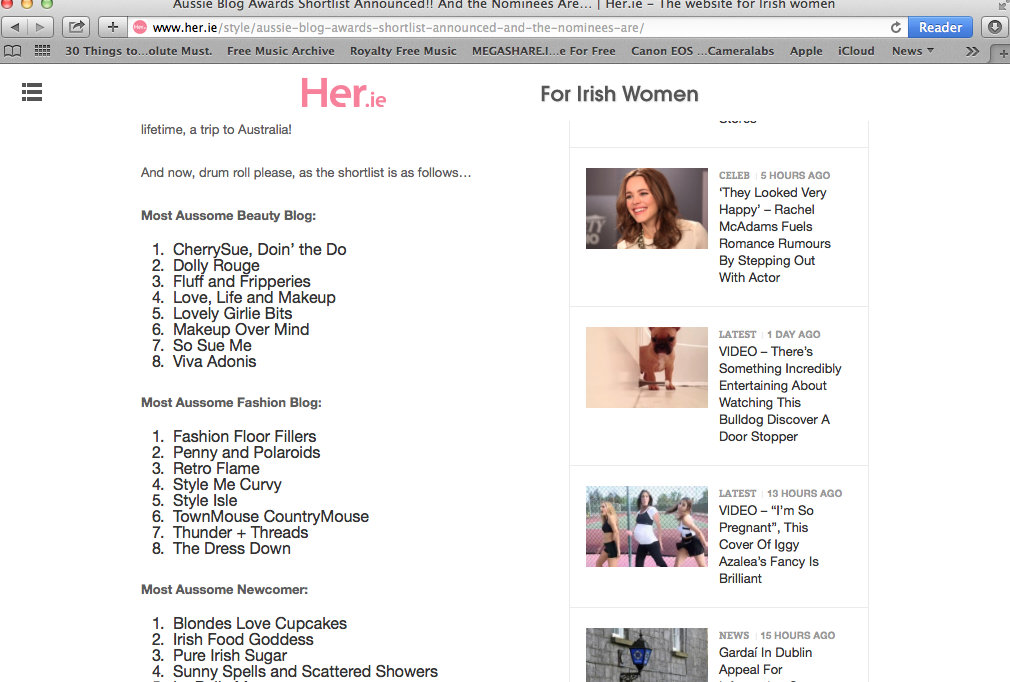The height and width of the screenshot is (682, 1010).
Task: Open 'VIDEO – I'm So Pregnant' article
Action: [x=768, y=544]
